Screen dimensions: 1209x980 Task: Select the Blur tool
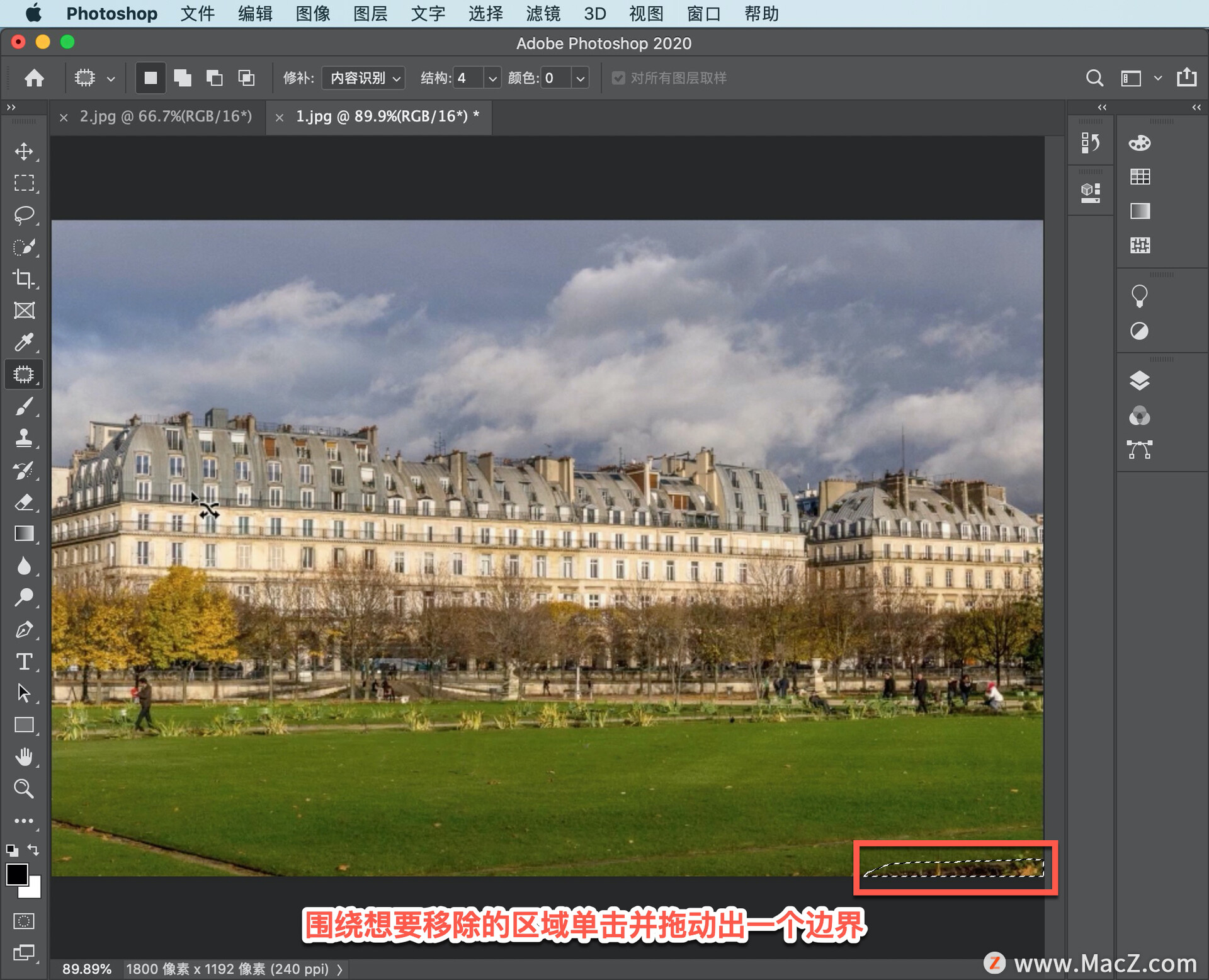(x=24, y=566)
